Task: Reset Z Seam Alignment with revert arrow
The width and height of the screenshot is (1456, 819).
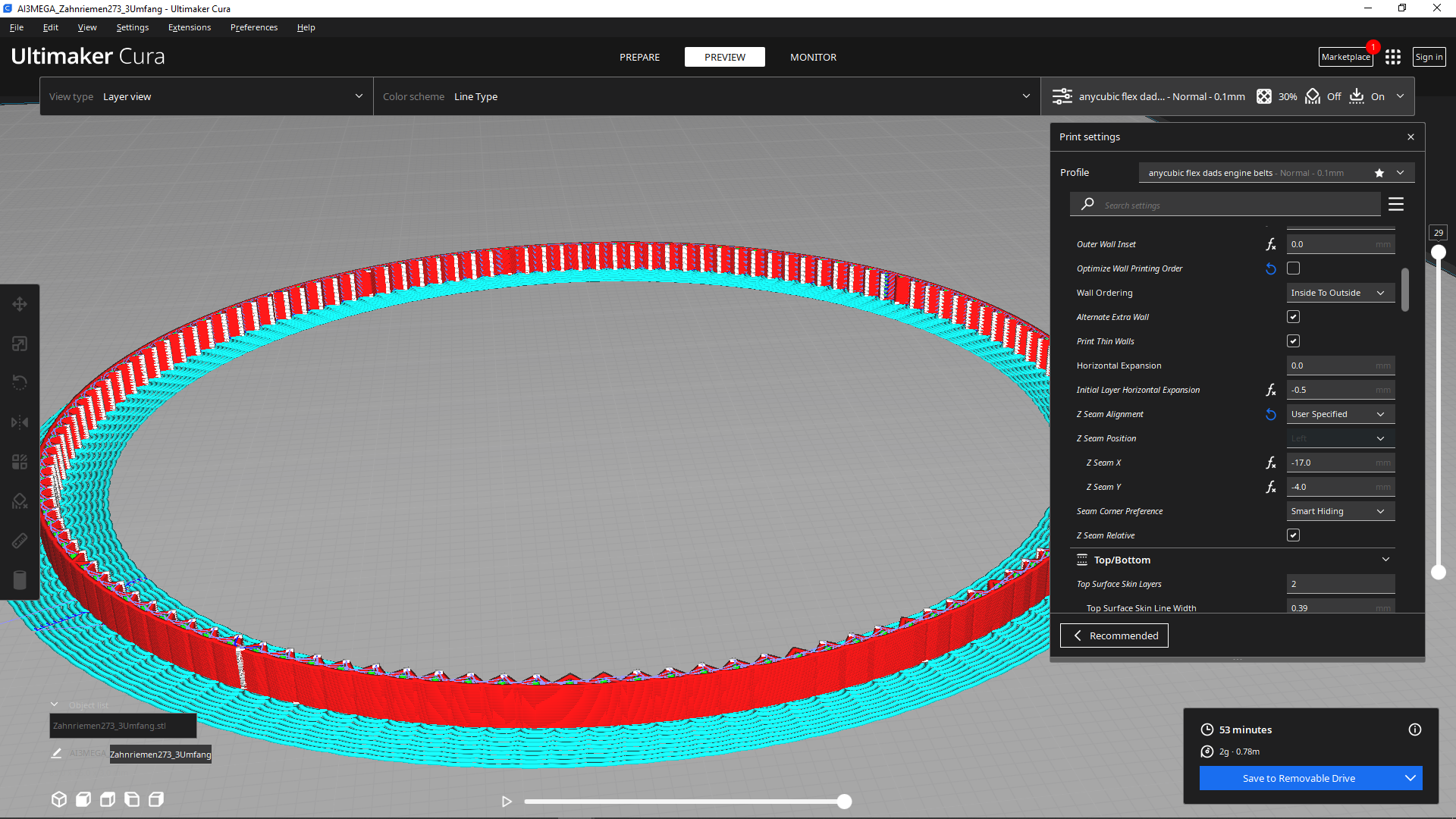Action: (1271, 414)
